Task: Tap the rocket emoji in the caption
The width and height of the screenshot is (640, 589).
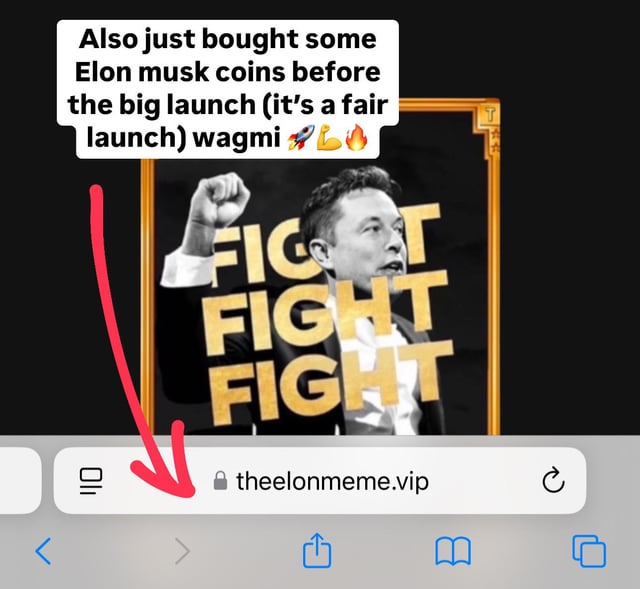Action: (301, 138)
